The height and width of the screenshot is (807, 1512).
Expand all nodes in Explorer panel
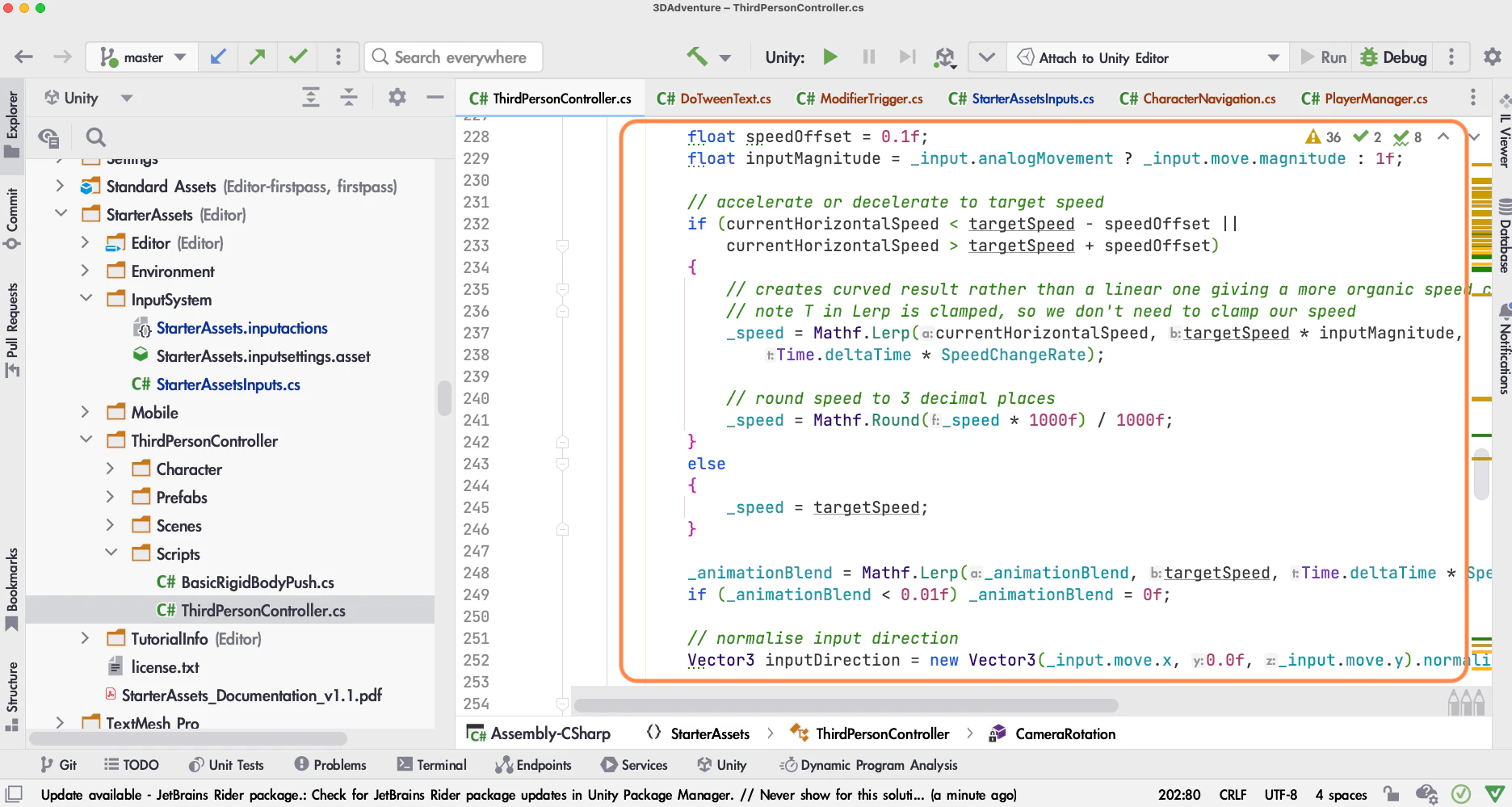click(x=311, y=98)
